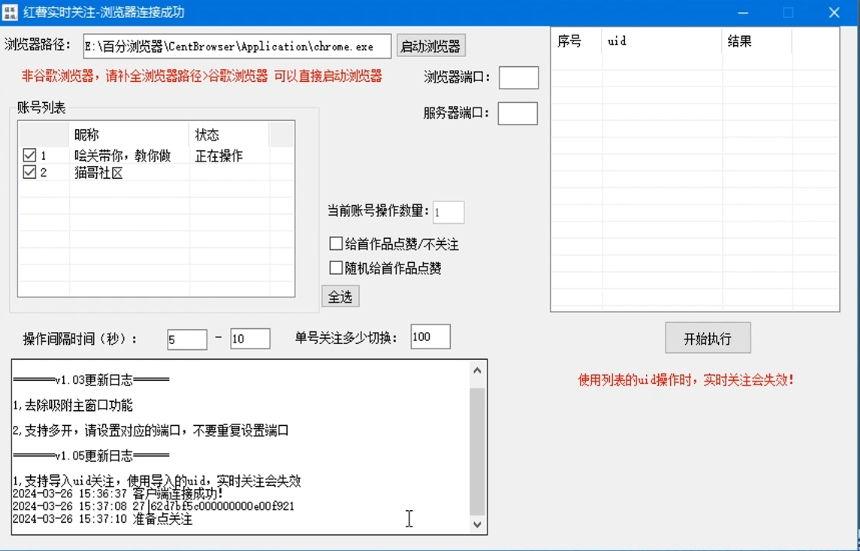Click the 启动浏览器 button
Viewport: 860px width, 551px height.
[431, 46]
